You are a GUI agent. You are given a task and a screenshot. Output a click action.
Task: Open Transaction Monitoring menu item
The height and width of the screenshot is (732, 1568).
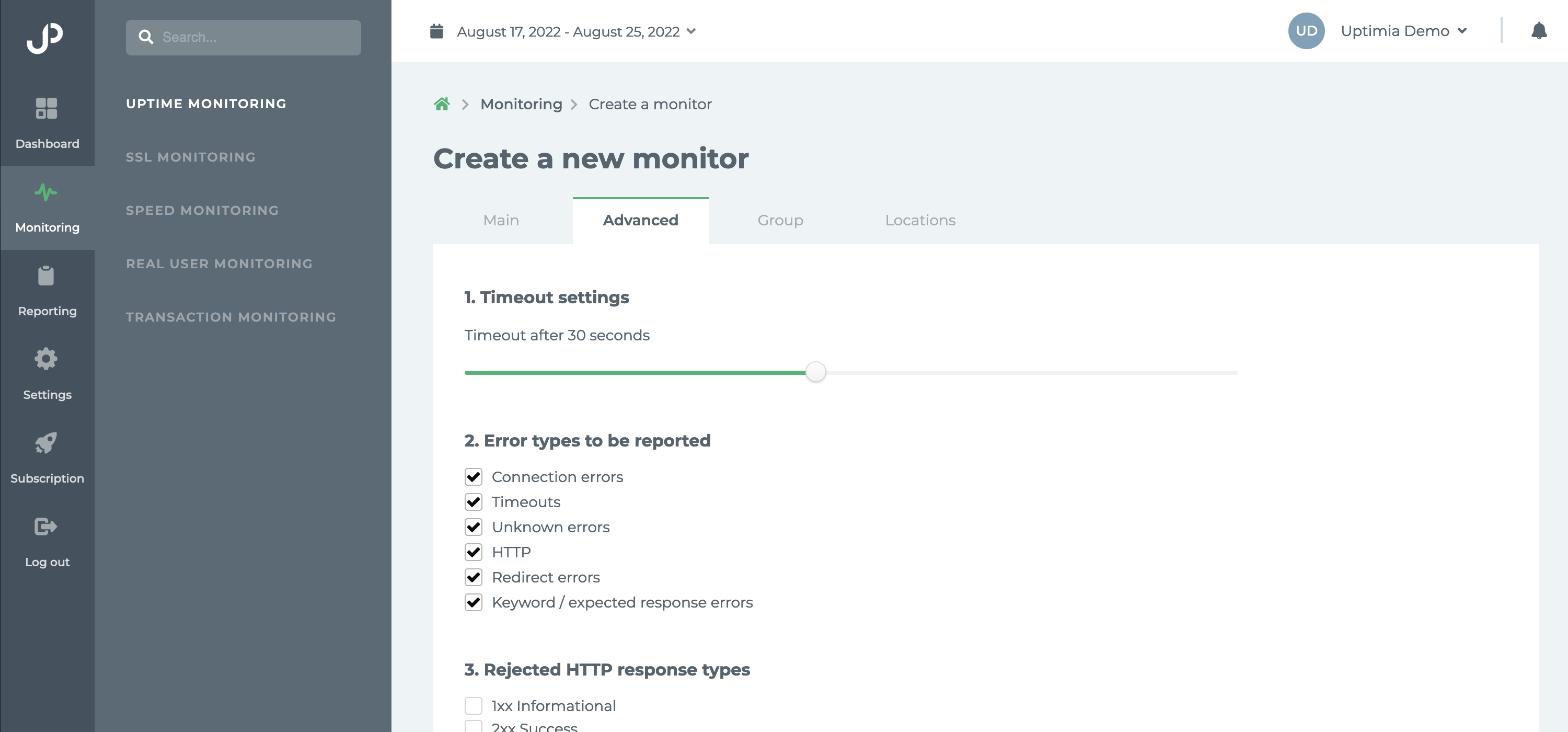tap(232, 317)
